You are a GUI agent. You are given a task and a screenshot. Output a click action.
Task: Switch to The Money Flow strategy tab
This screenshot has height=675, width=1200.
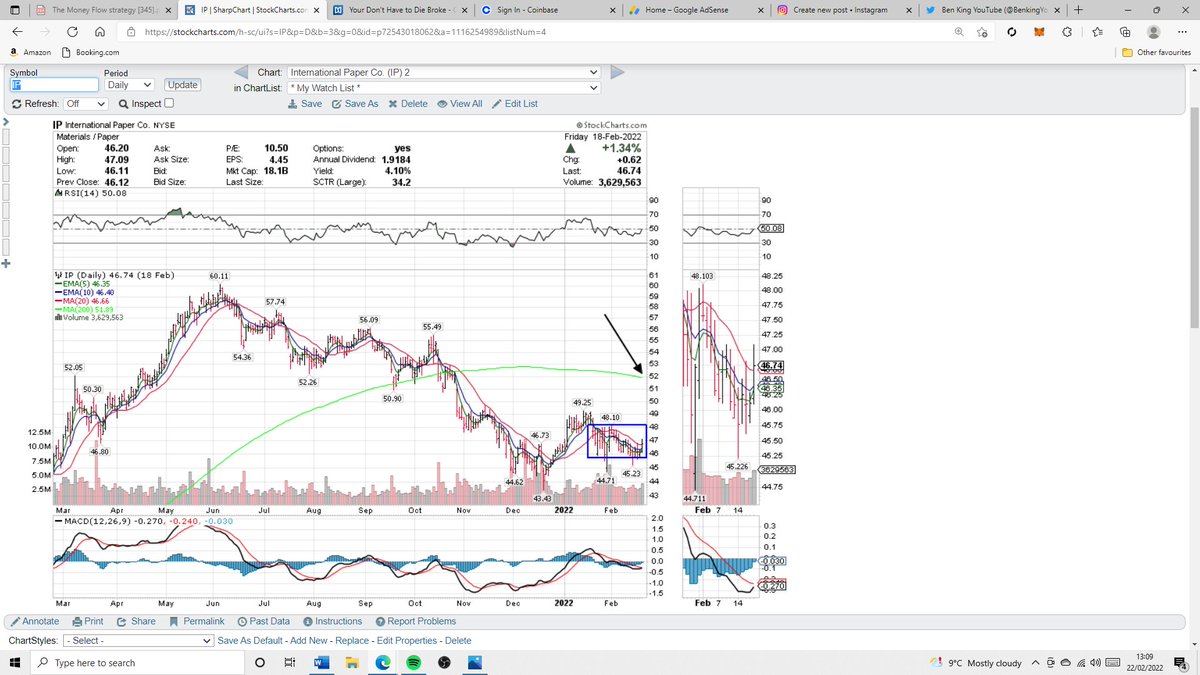tap(103, 10)
